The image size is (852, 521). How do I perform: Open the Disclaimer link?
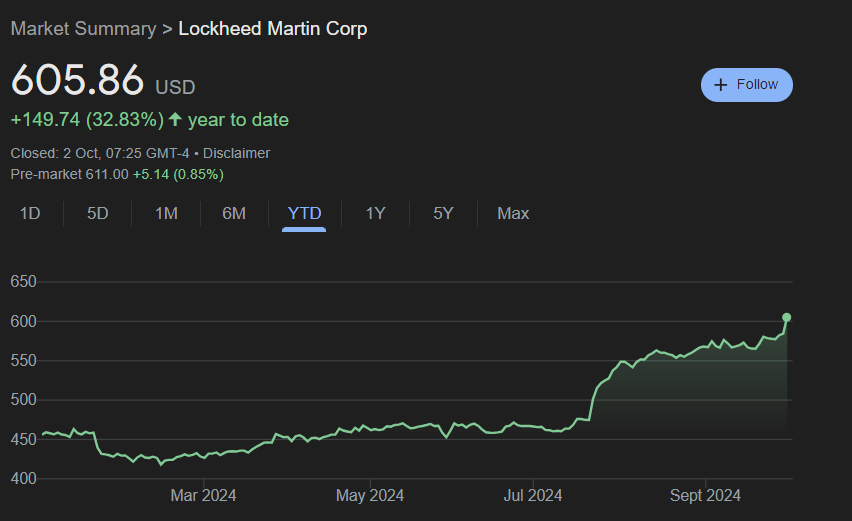click(x=236, y=153)
